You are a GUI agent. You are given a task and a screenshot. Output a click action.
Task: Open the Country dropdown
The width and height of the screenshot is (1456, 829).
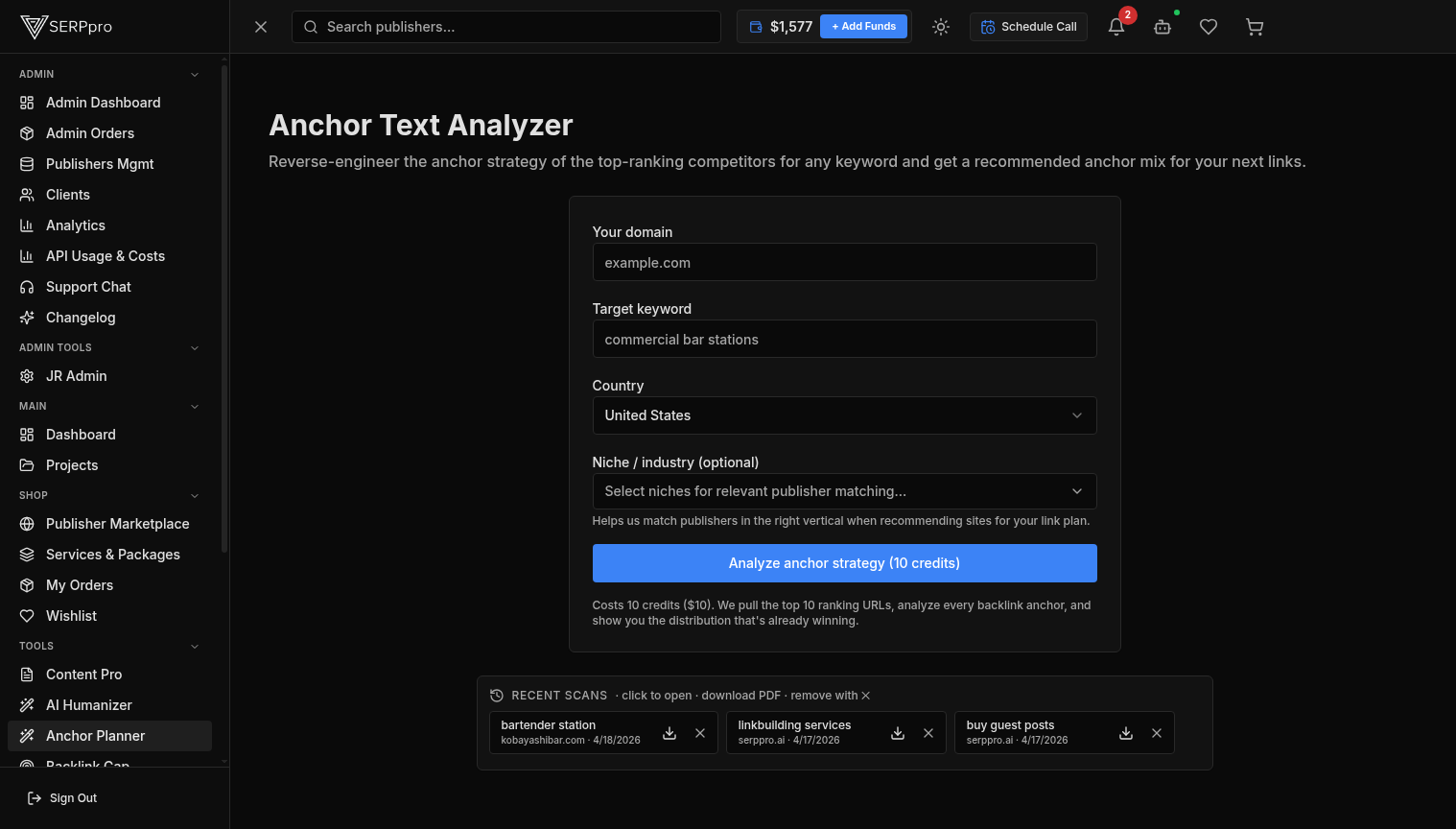(844, 415)
